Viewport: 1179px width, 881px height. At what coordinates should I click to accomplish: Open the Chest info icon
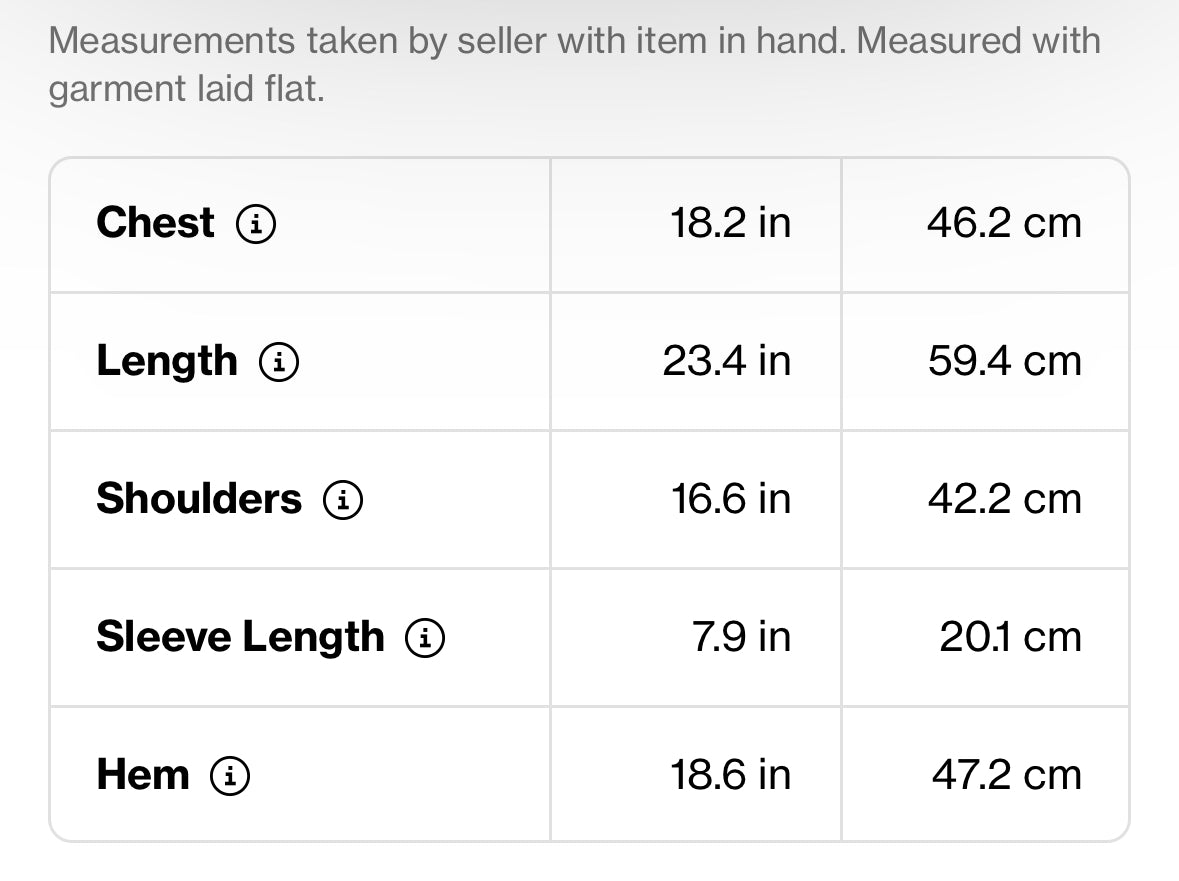coord(256,224)
